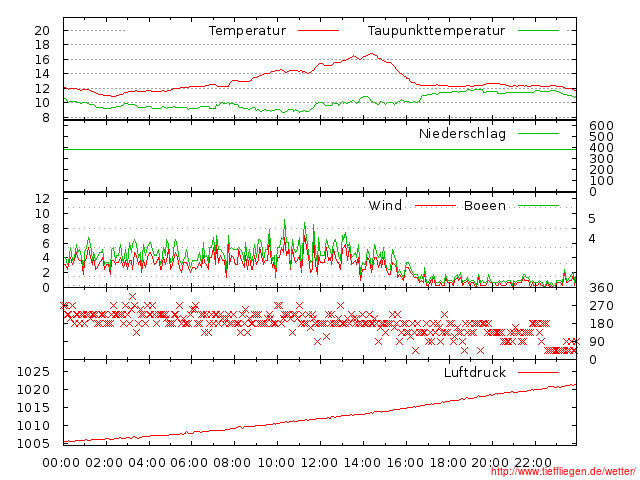Click the Taupunkttemperatur legend label

436,31
